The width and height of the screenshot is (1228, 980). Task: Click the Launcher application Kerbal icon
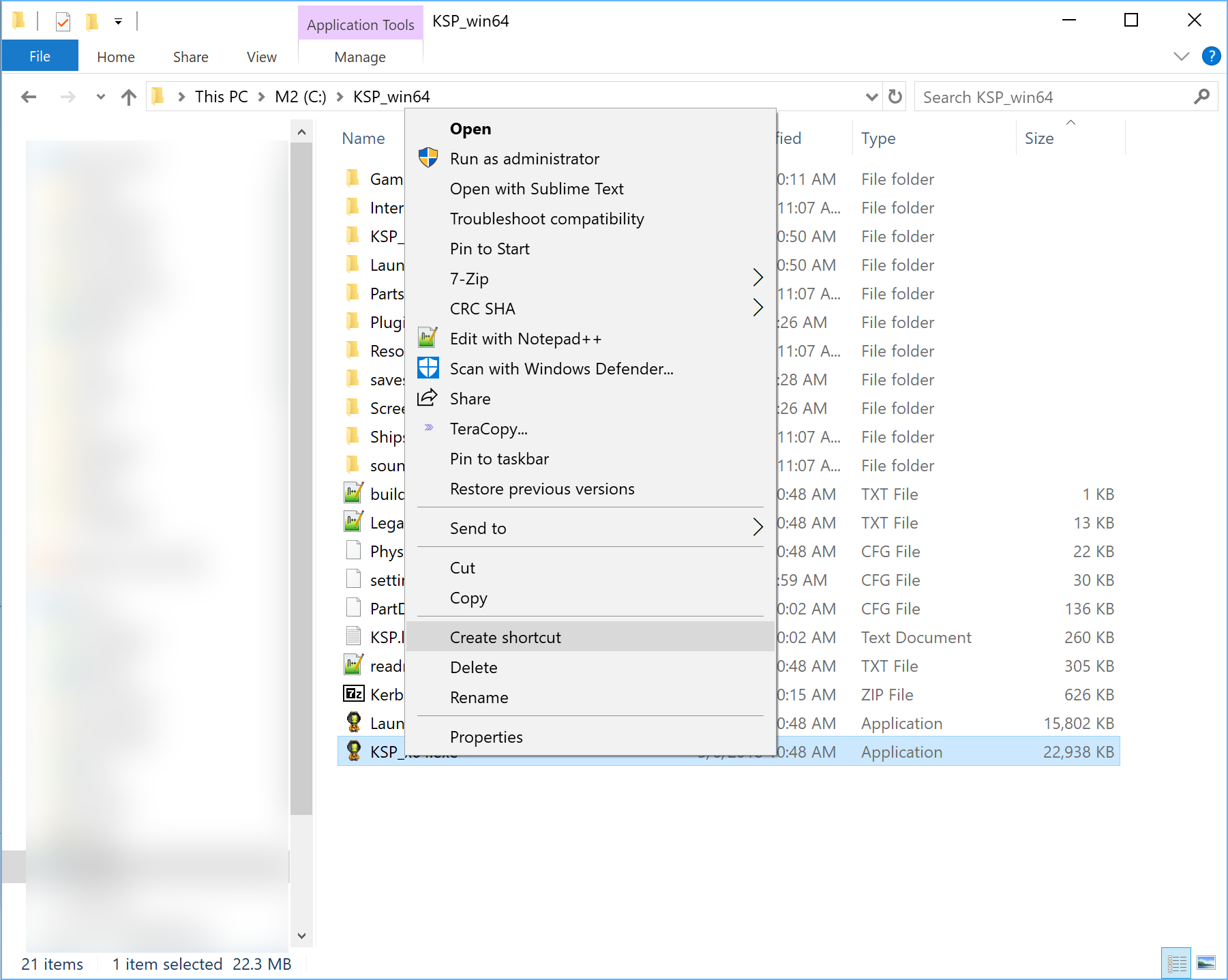point(354,722)
